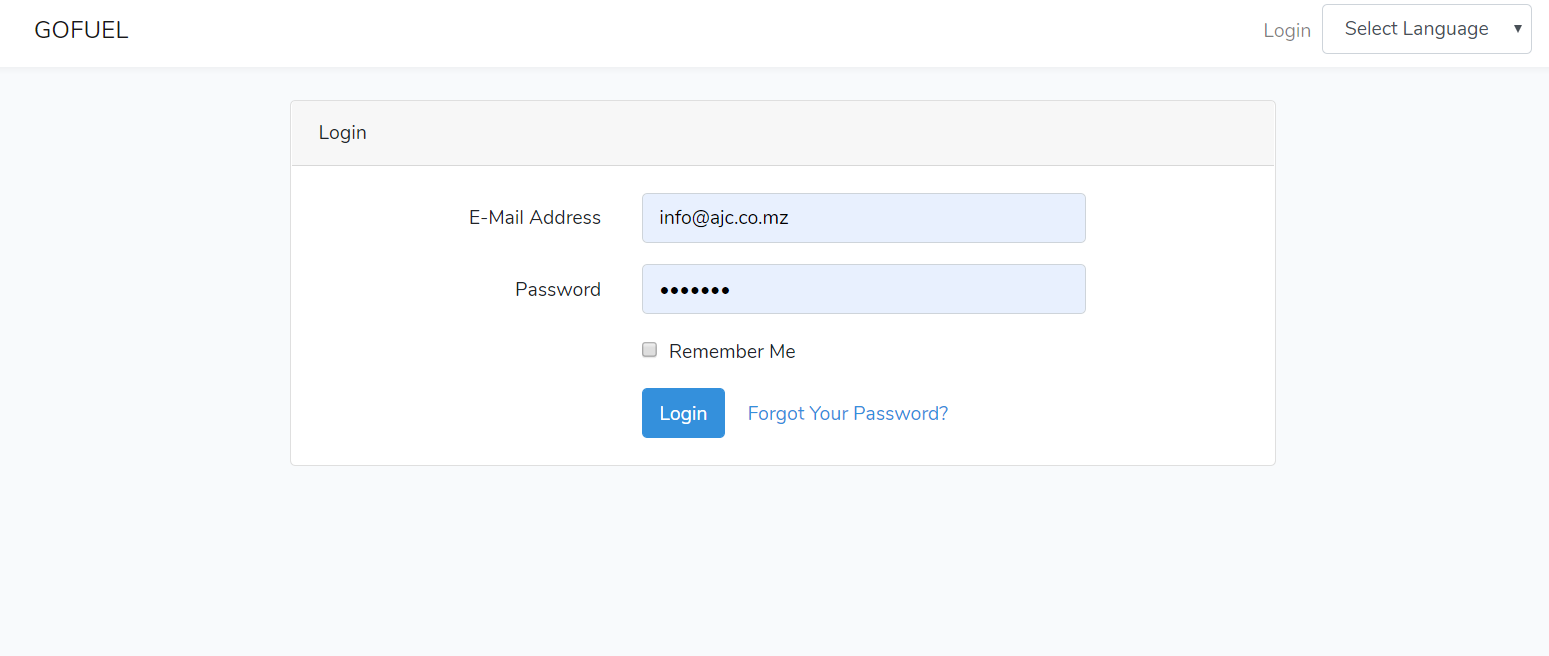This screenshot has width=1549, height=656.
Task: Click empty right end of the email field
Action: [1040, 218]
